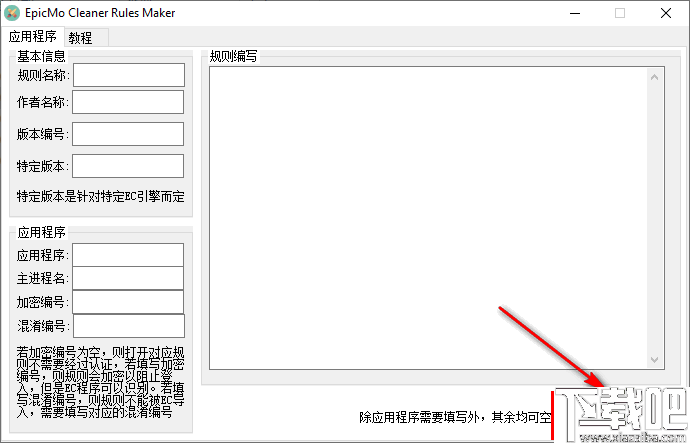
Task: Select the 特定版本 text field
Action: point(128,166)
